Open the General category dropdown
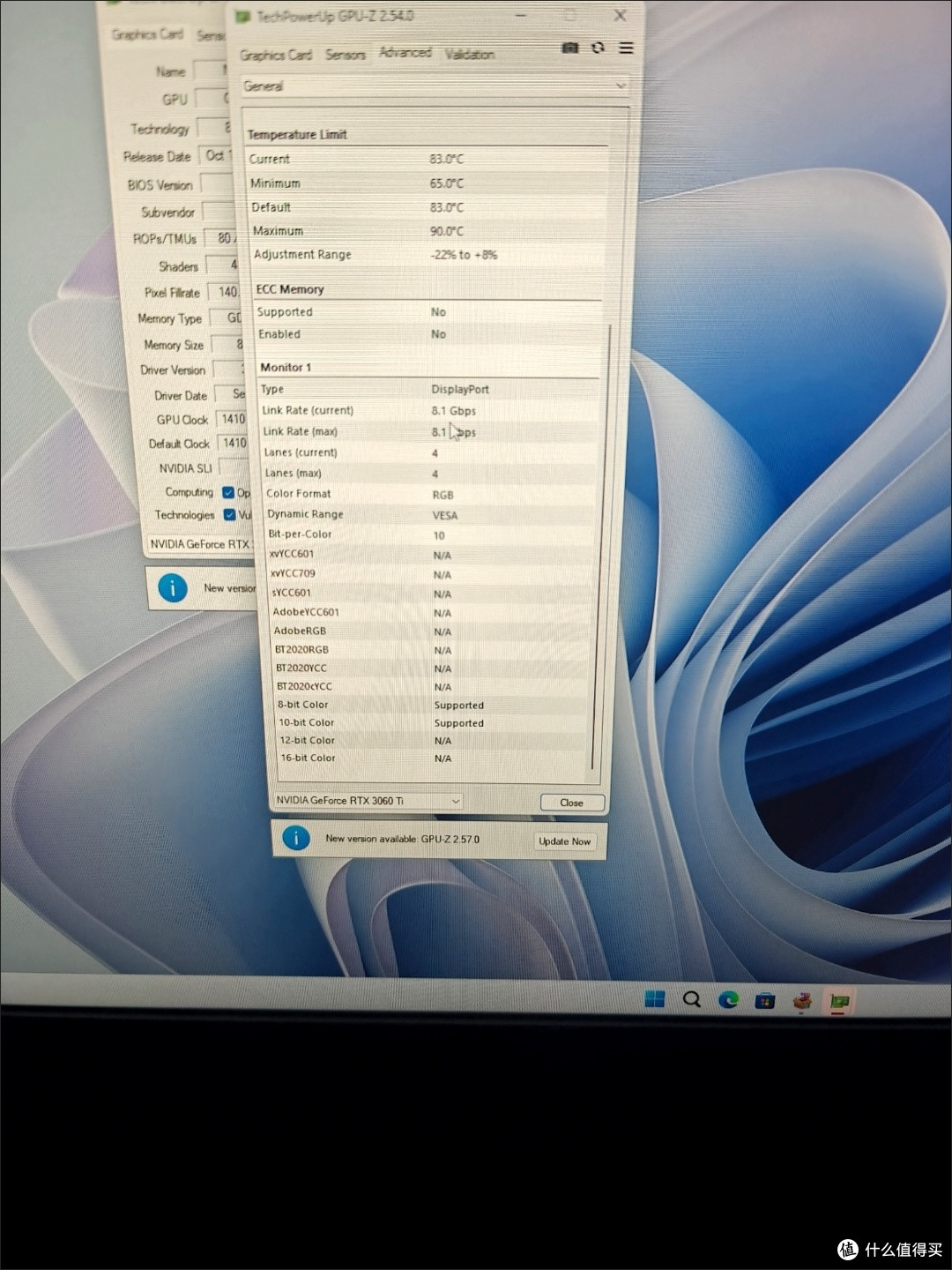The image size is (952, 1270). pos(435,86)
